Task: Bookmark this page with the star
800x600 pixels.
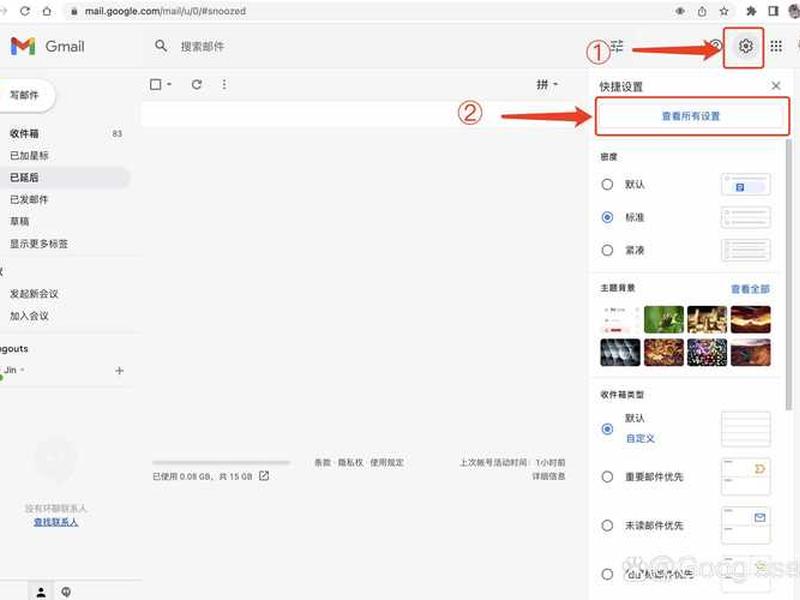Action: tap(723, 11)
